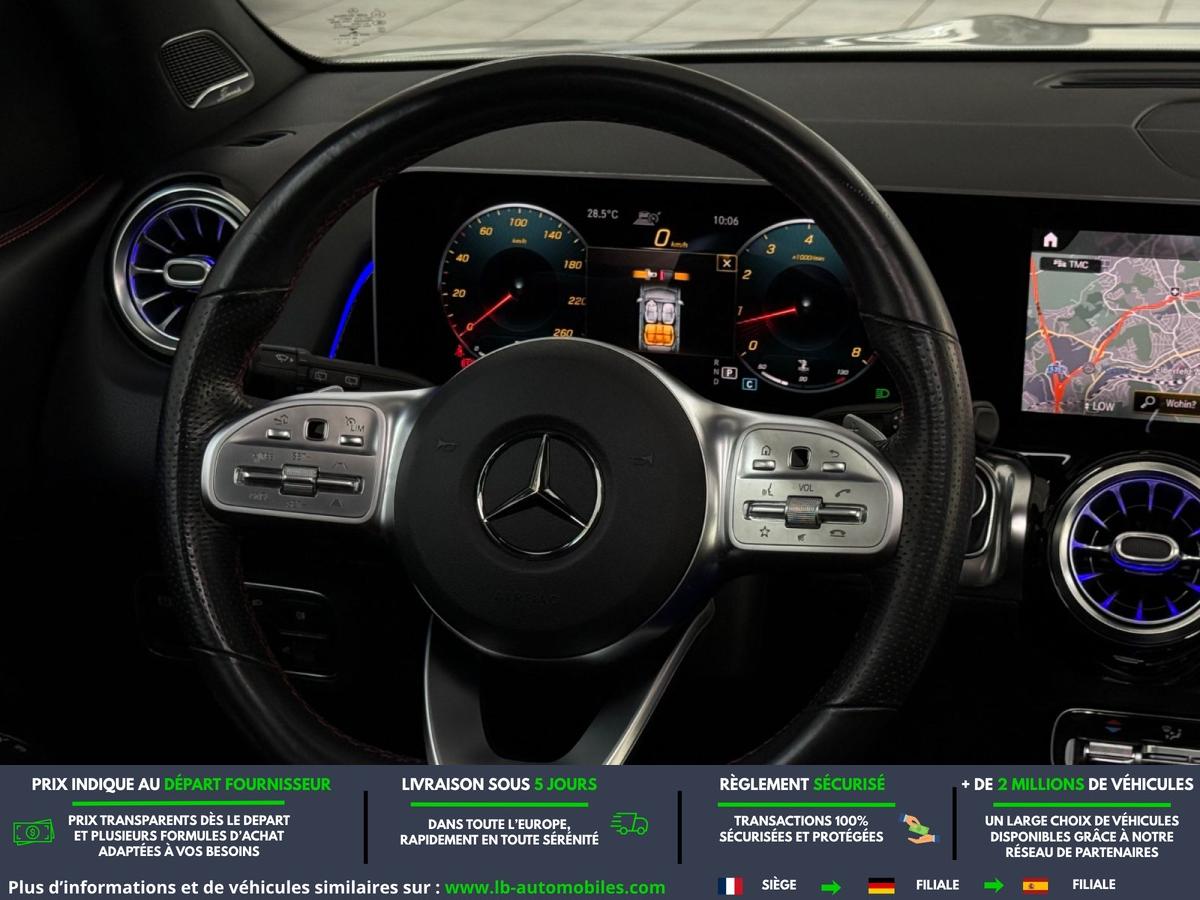The width and height of the screenshot is (1200, 900).
Task: Click the green headlight indicator icon
Action: point(882,393)
